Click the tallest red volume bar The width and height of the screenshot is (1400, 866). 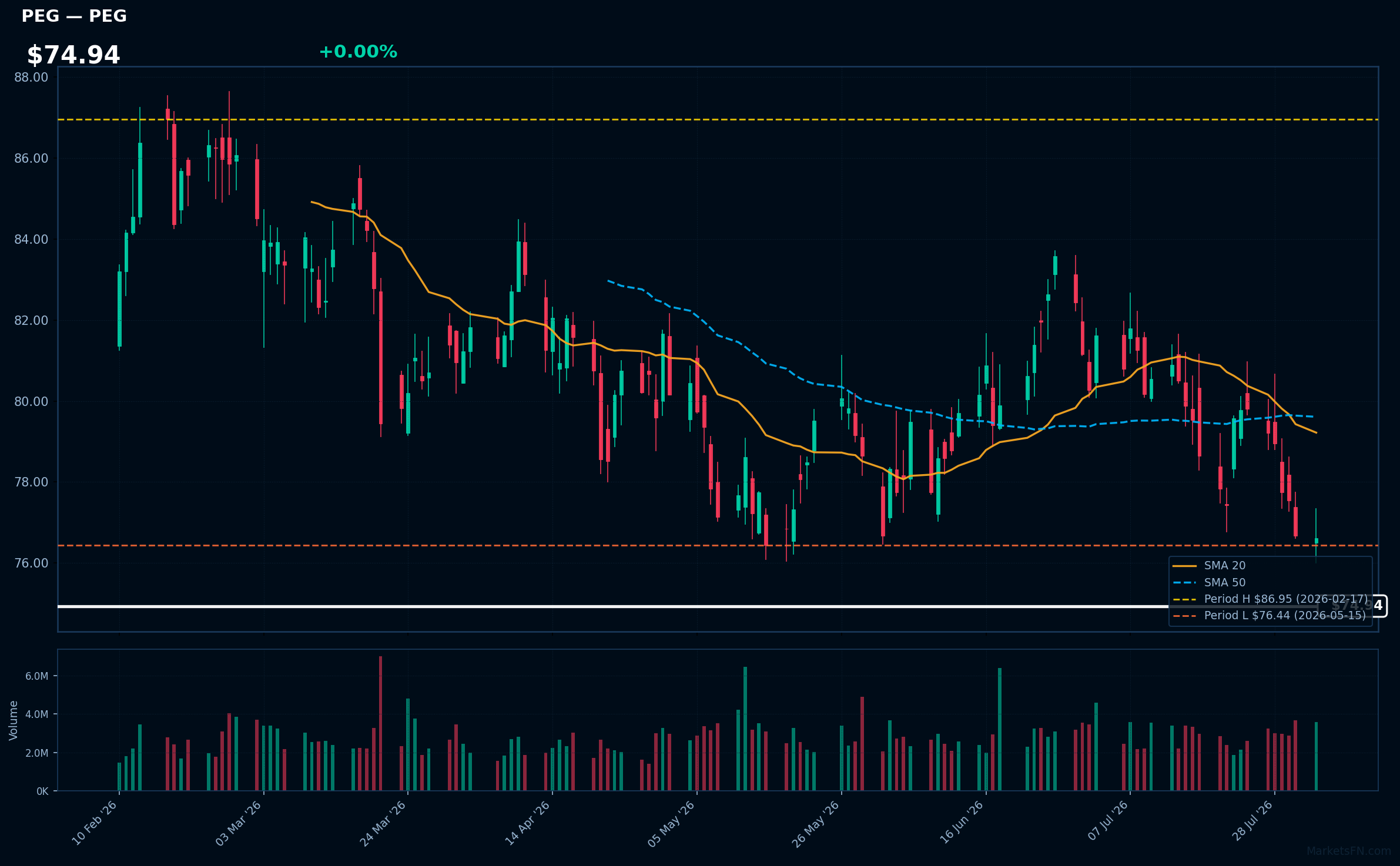point(380,723)
